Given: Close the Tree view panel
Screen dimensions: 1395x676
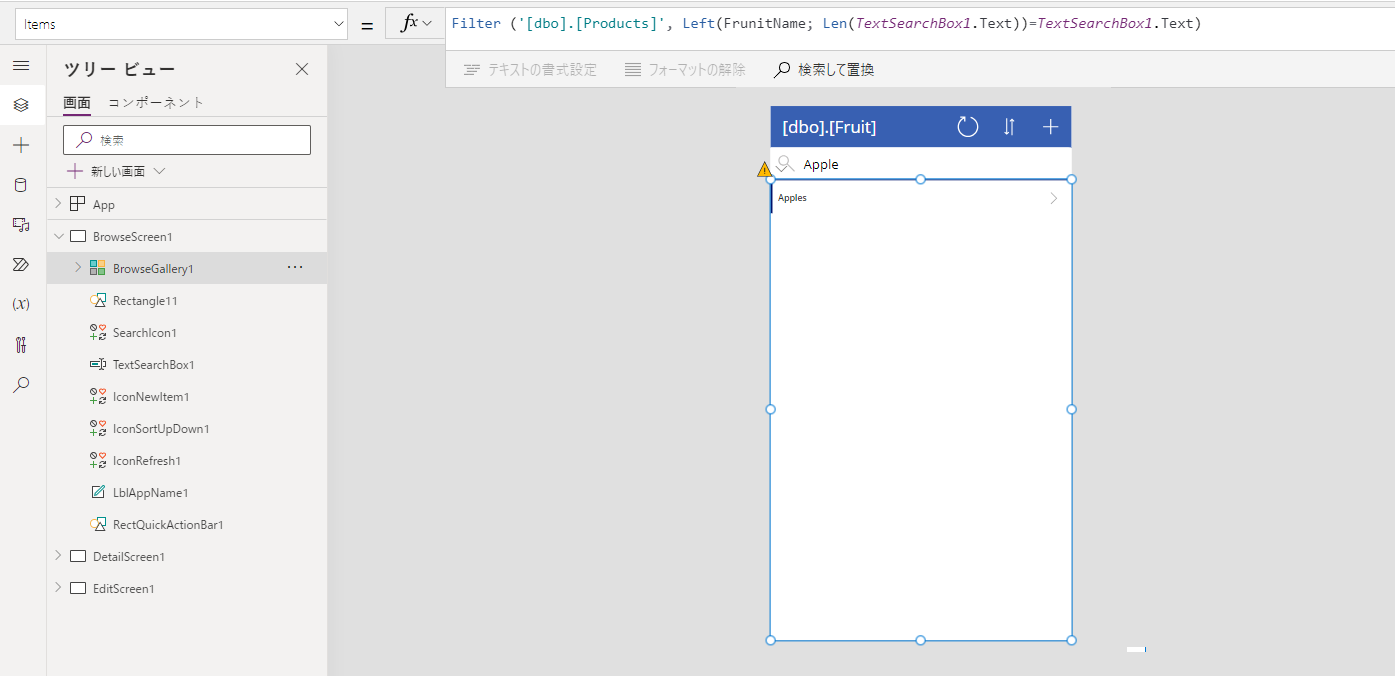Looking at the screenshot, I should tap(302, 69).
